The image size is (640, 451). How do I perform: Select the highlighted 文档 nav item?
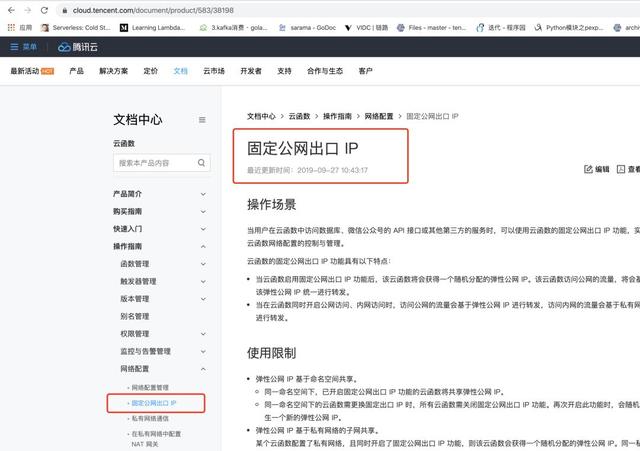click(x=180, y=71)
